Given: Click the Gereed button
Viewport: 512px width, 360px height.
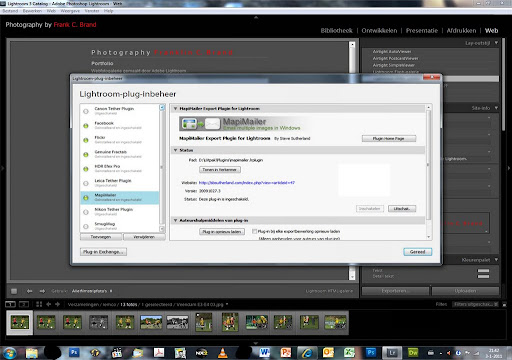Looking at the screenshot, I should coord(418,252).
